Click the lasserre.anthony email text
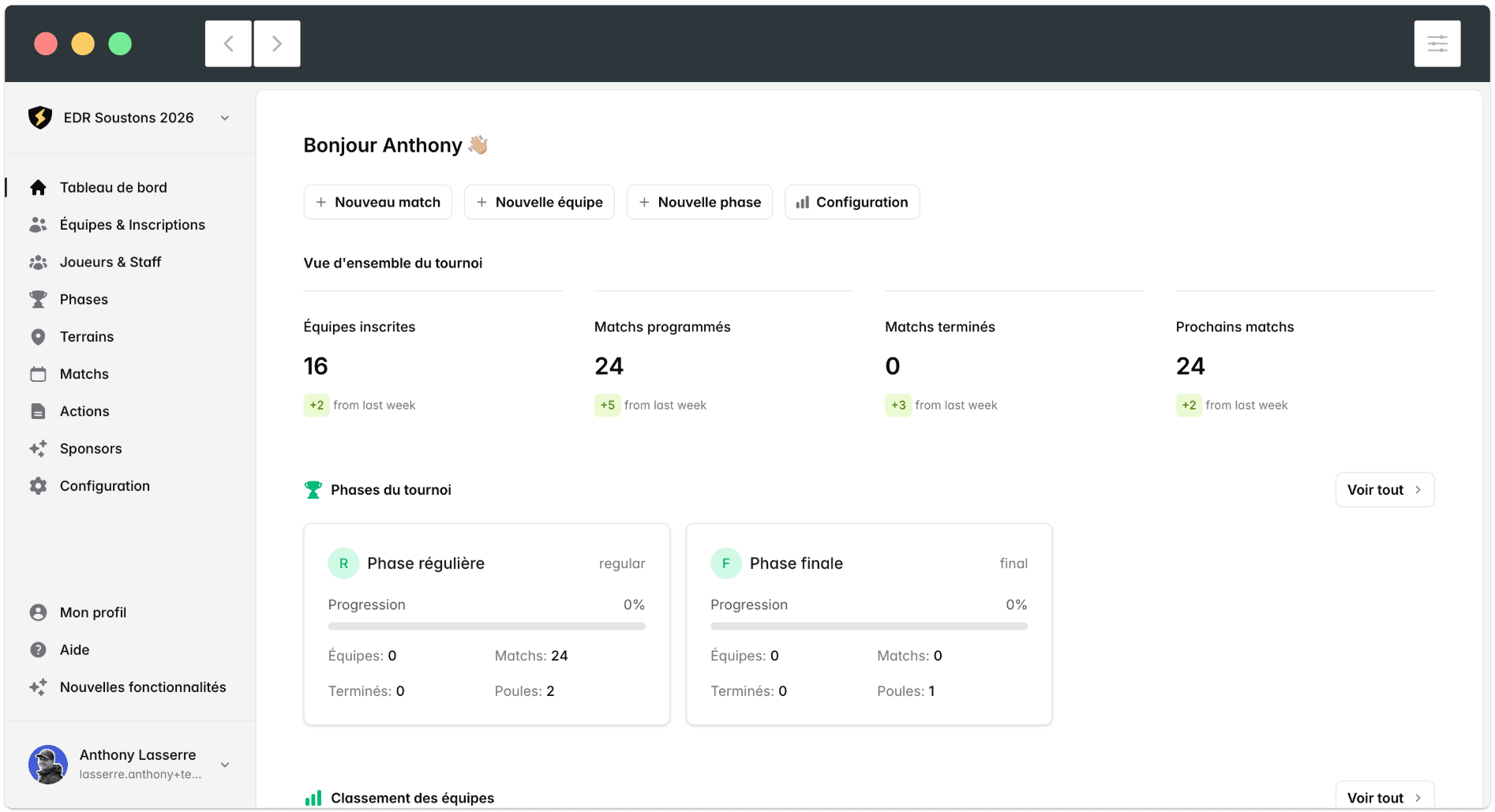1495x812 pixels. tap(141, 774)
